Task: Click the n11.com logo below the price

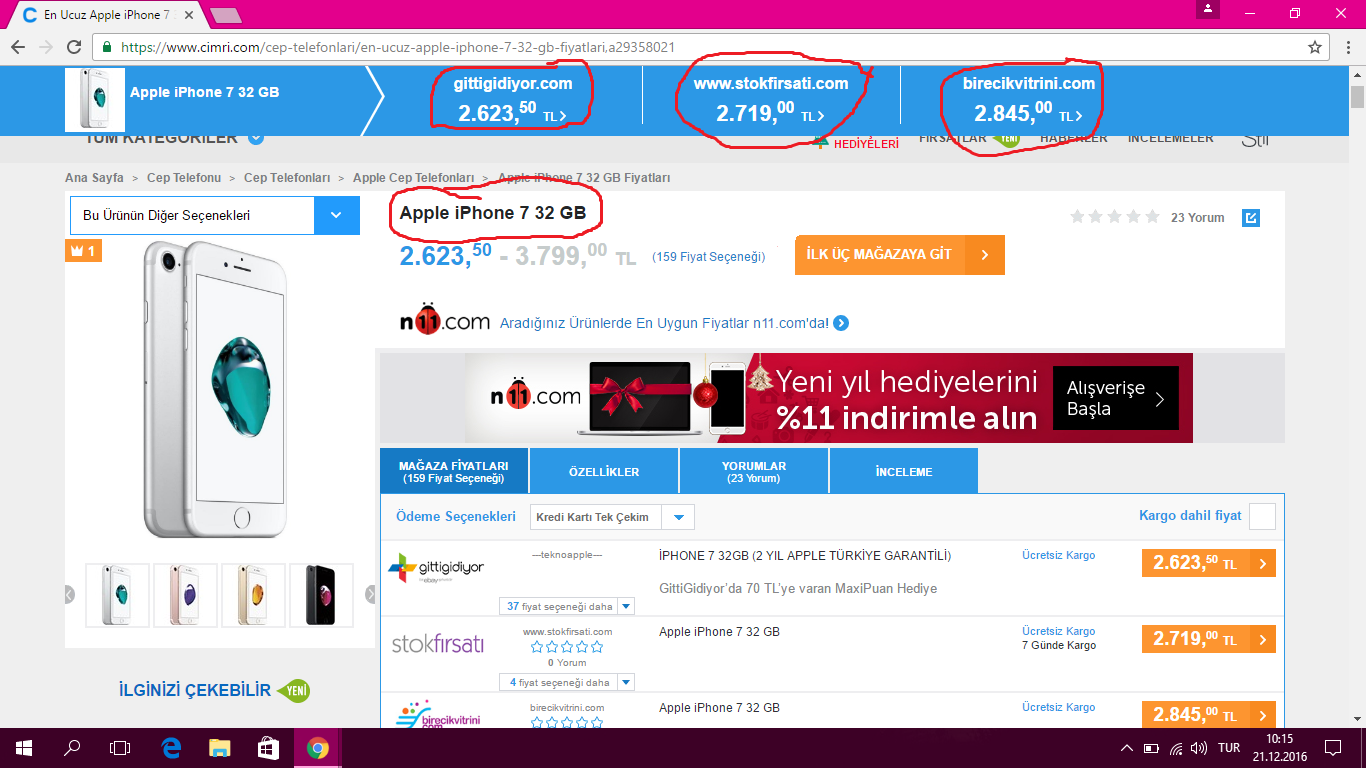Action: [x=444, y=322]
